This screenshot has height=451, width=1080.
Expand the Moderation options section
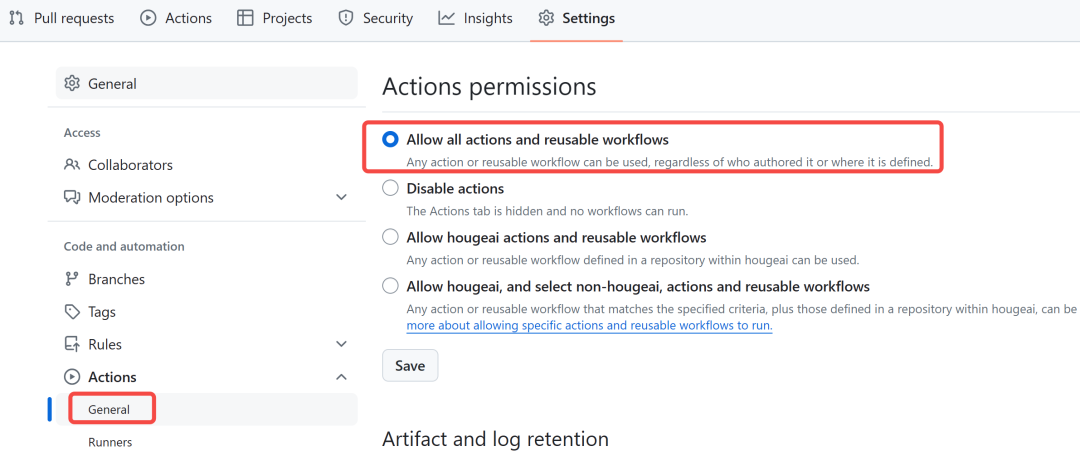(341, 198)
